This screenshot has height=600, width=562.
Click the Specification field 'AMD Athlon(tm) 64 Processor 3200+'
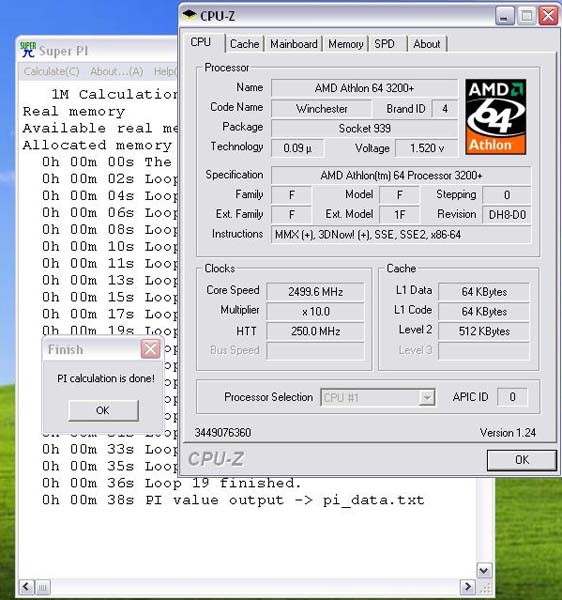click(x=401, y=176)
